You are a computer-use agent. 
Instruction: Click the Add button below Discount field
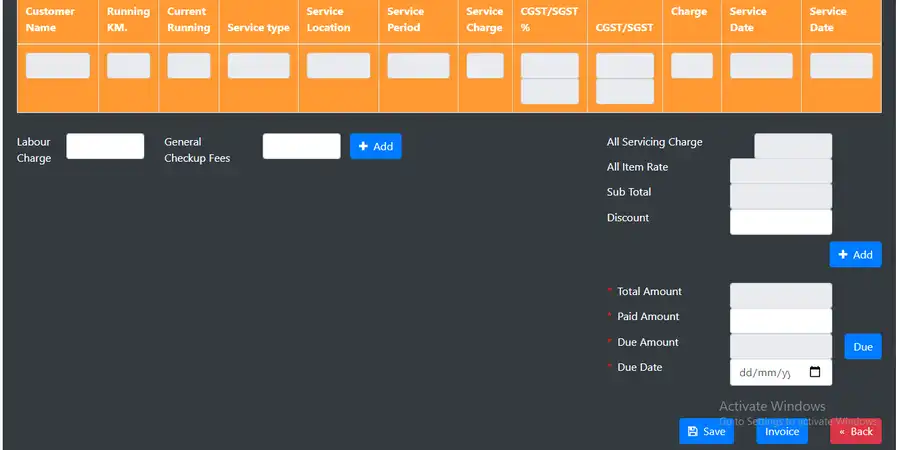(855, 254)
